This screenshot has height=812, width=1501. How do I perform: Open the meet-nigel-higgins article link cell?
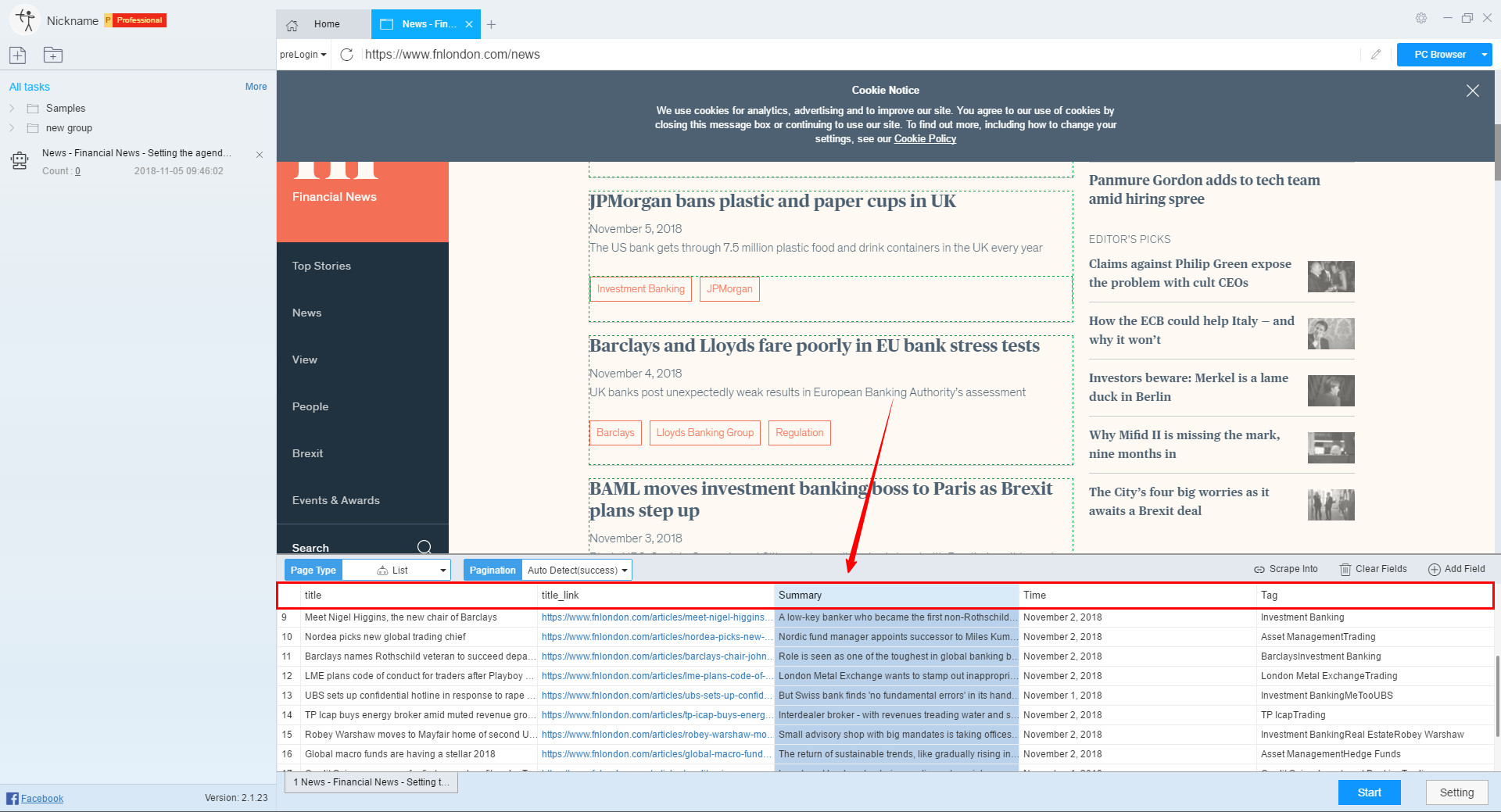pyautogui.click(x=656, y=617)
